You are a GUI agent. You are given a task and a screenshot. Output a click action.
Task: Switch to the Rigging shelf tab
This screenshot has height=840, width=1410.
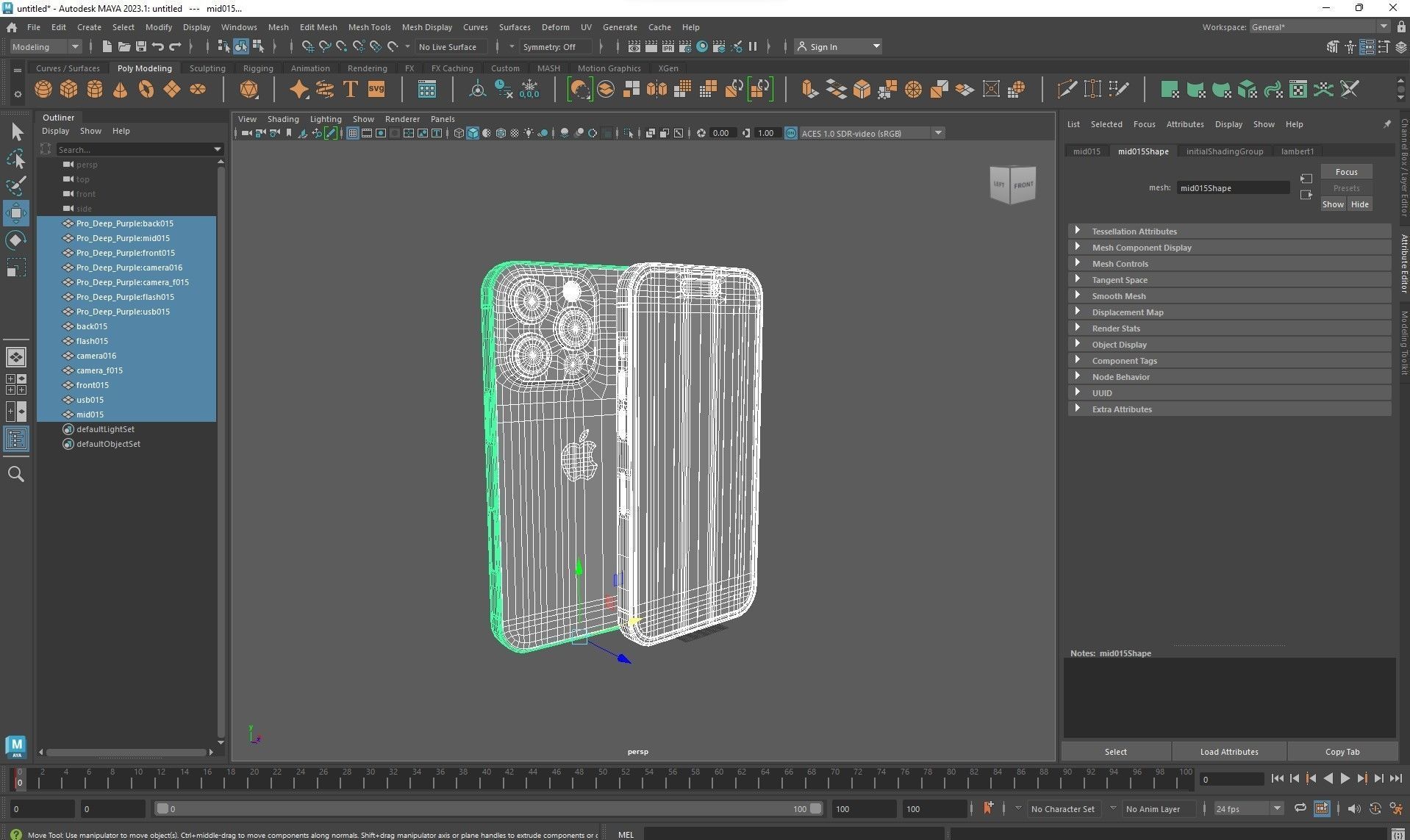pos(258,68)
